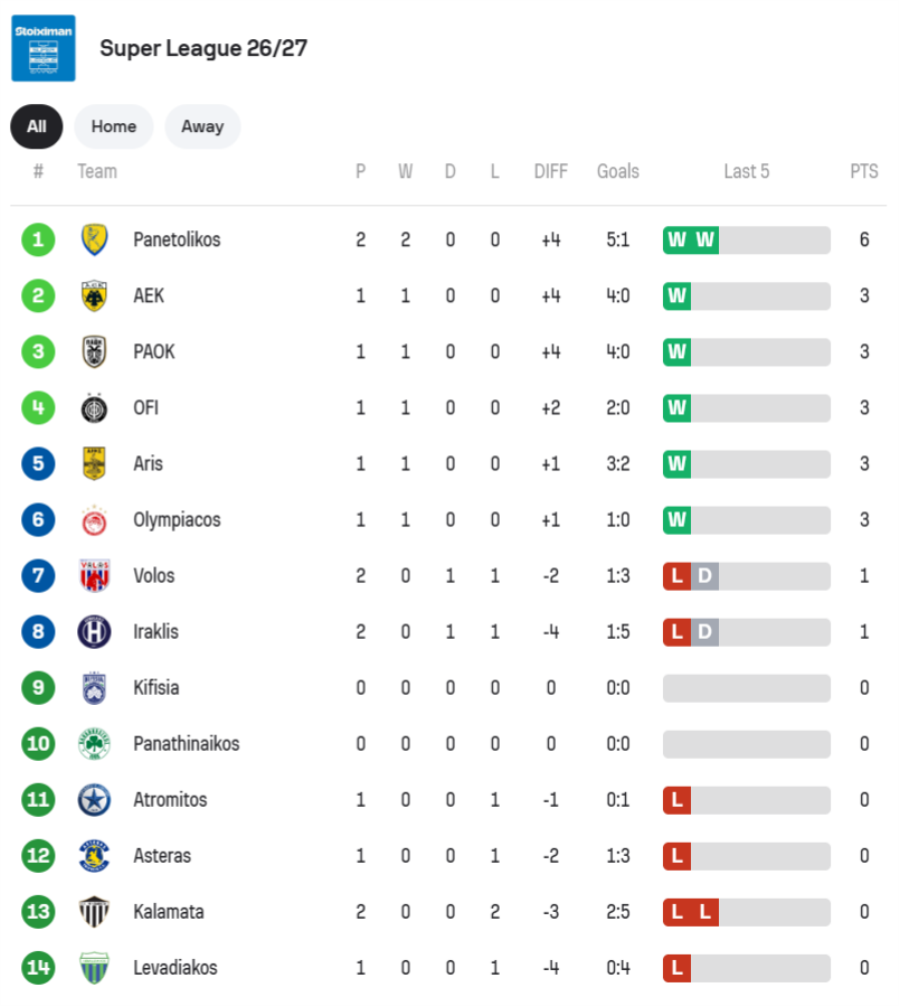
Task: Open the Levadiakos green striped crest
Action: click(x=94, y=968)
